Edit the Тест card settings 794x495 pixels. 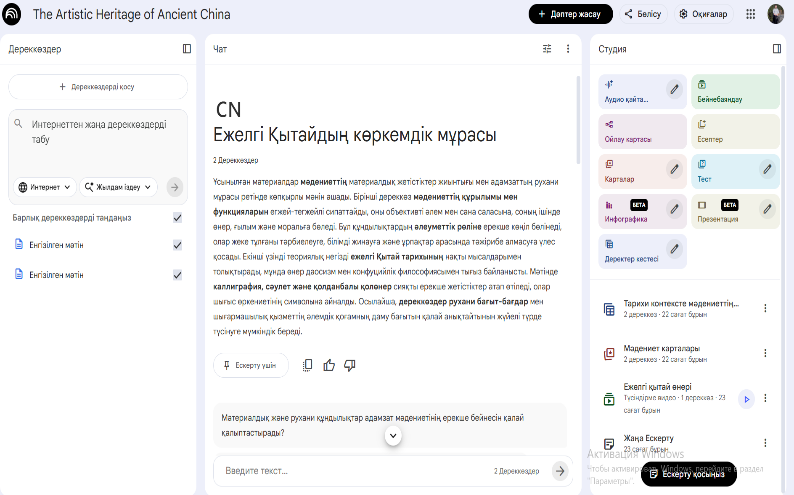click(x=767, y=169)
